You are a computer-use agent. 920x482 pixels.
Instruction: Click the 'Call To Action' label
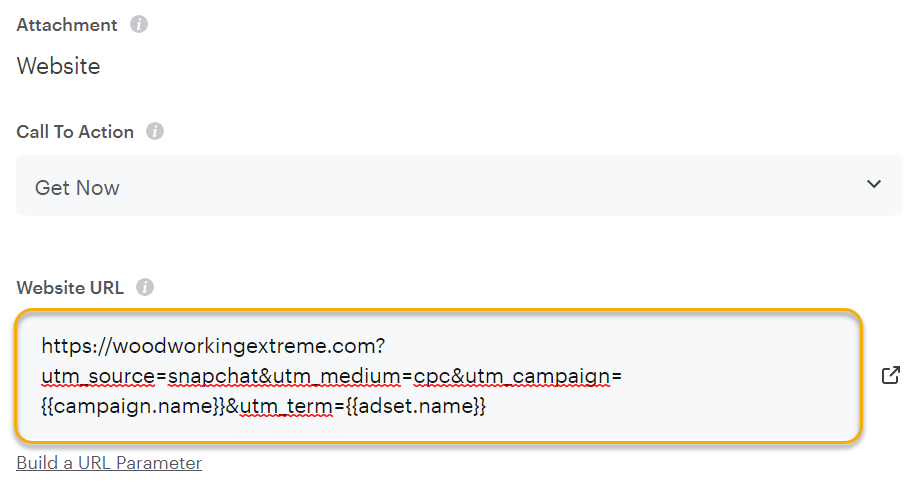pyautogui.click(x=75, y=132)
